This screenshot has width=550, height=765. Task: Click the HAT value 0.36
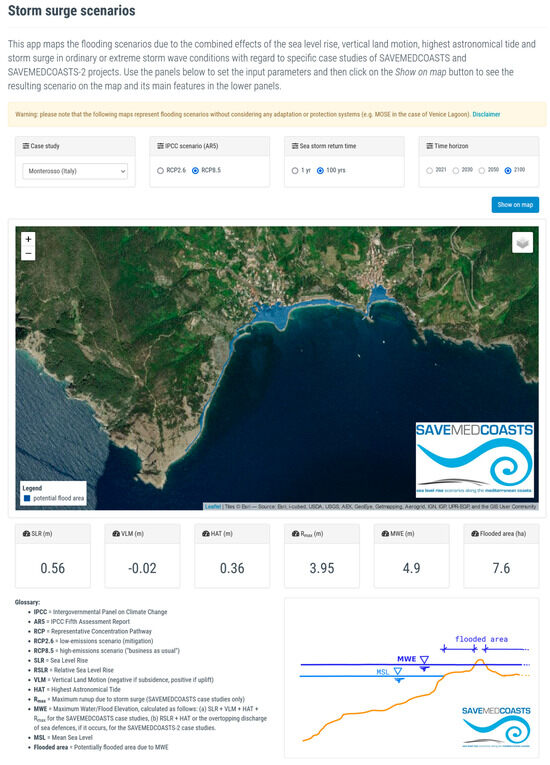pos(232,568)
